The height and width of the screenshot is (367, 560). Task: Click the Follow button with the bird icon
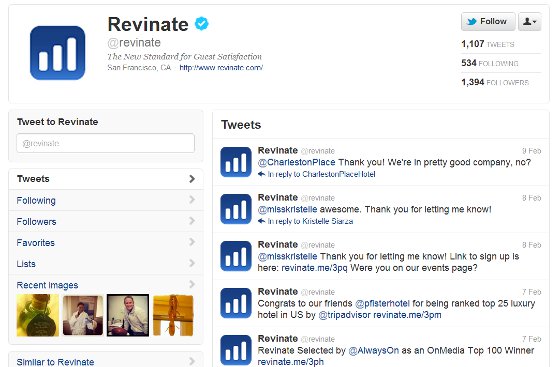(488, 21)
